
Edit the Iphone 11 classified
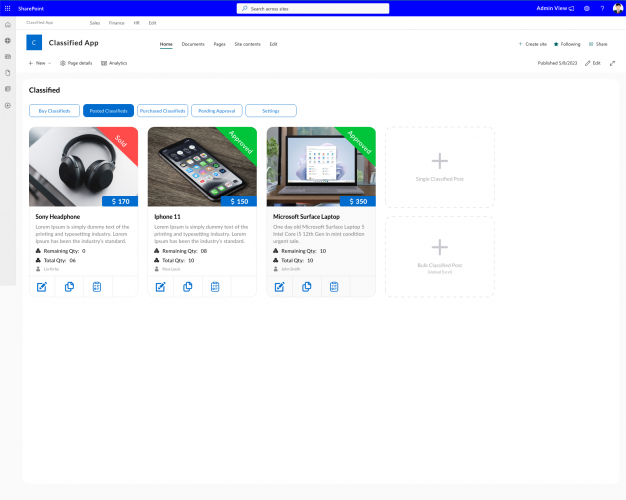click(x=160, y=287)
